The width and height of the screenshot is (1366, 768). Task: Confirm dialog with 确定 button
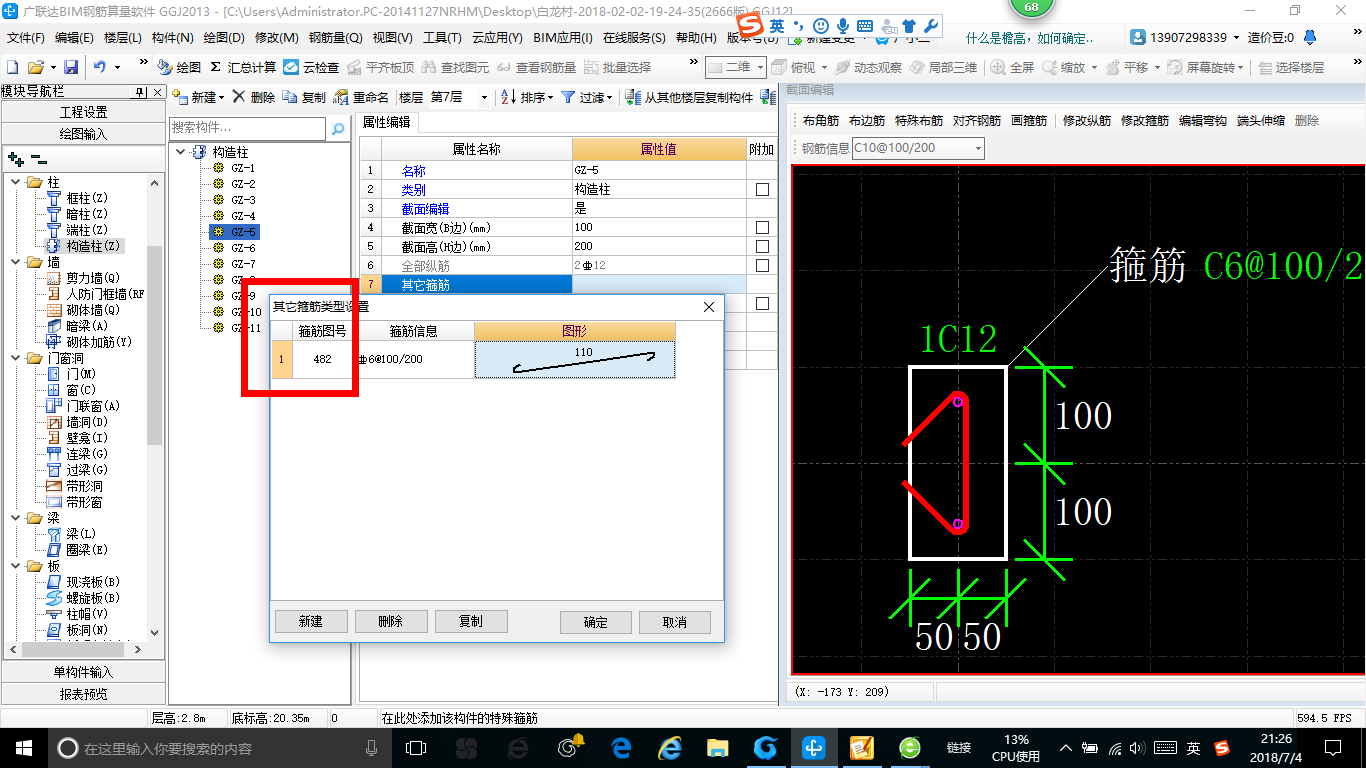click(x=596, y=622)
